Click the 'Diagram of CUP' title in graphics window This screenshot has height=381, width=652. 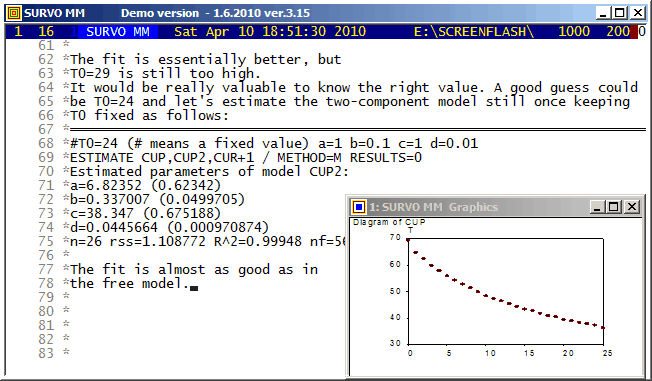(x=389, y=222)
